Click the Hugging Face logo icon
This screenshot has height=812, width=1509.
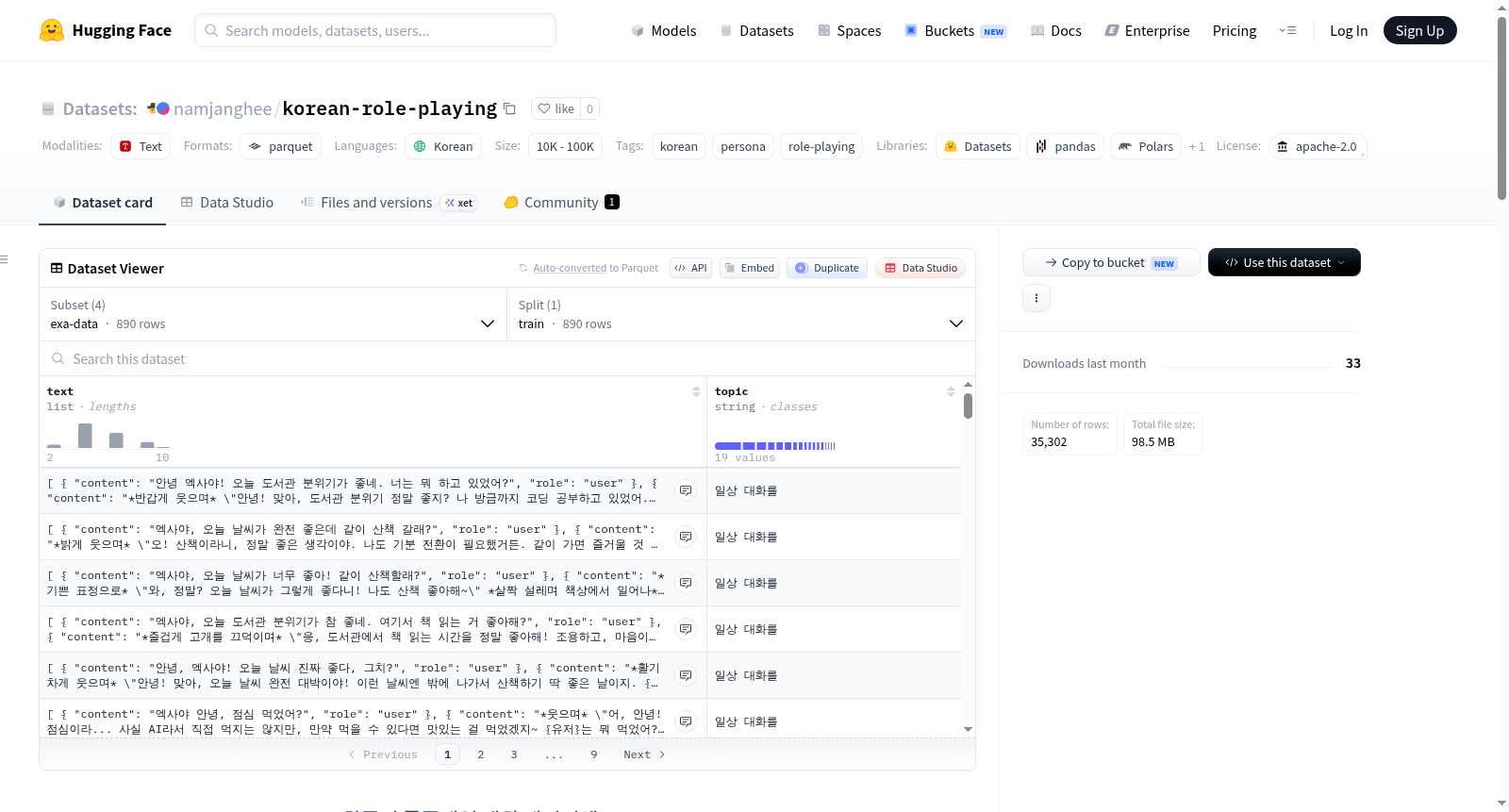point(52,30)
